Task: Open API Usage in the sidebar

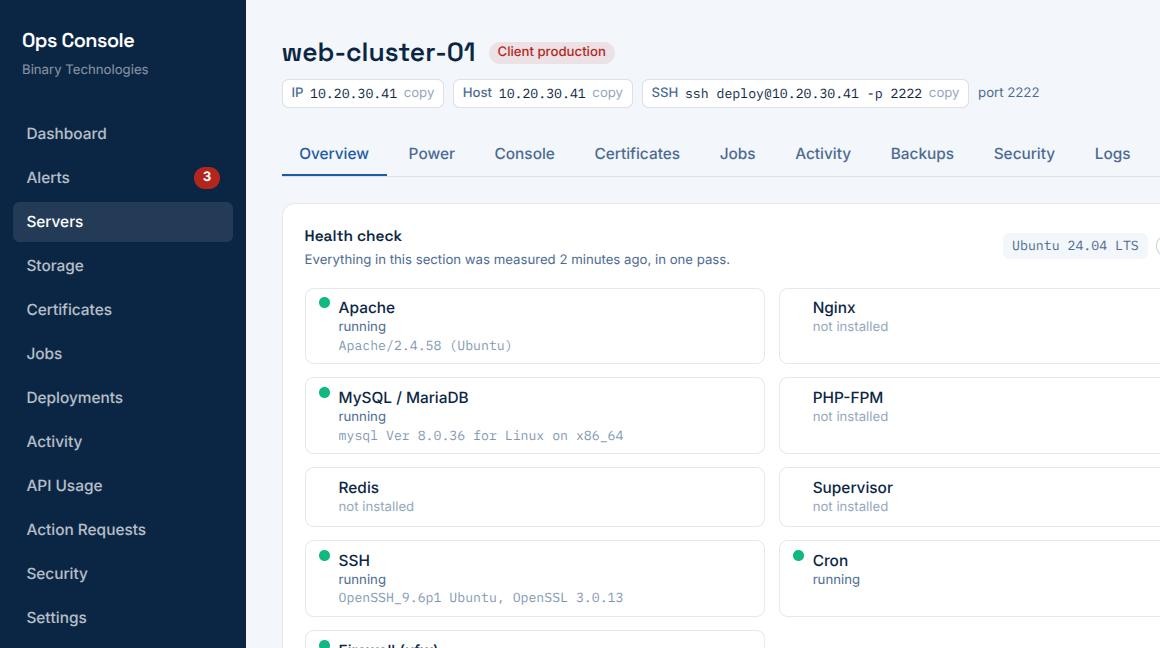Action: (x=123, y=486)
